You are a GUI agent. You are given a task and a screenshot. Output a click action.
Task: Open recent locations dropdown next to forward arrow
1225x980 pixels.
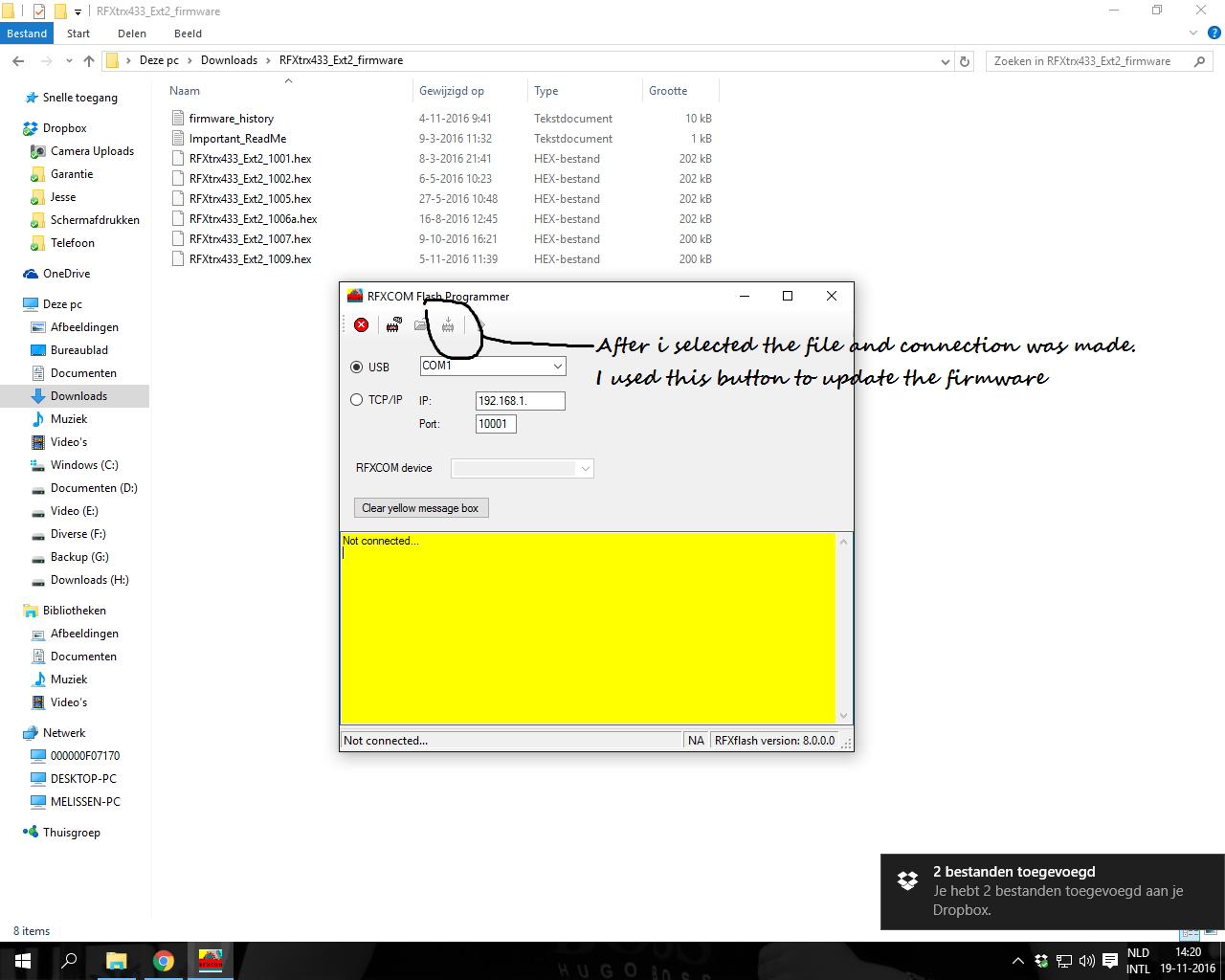coord(69,61)
